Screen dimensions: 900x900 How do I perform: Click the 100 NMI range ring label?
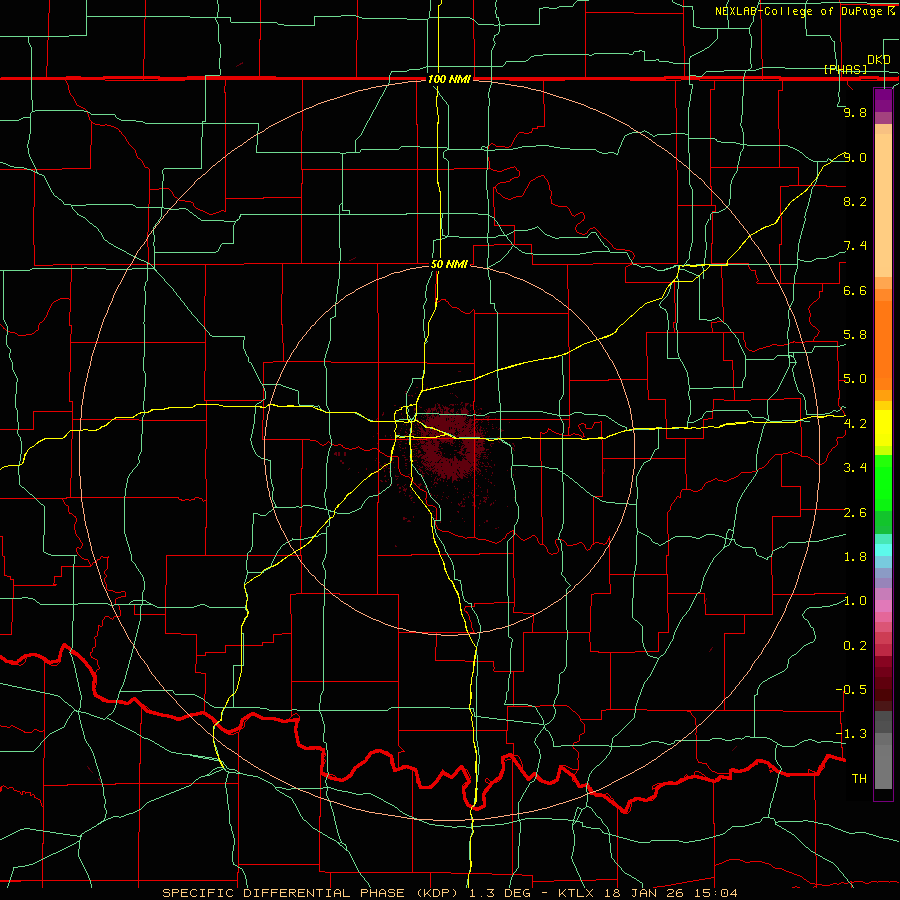coord(449,79)
